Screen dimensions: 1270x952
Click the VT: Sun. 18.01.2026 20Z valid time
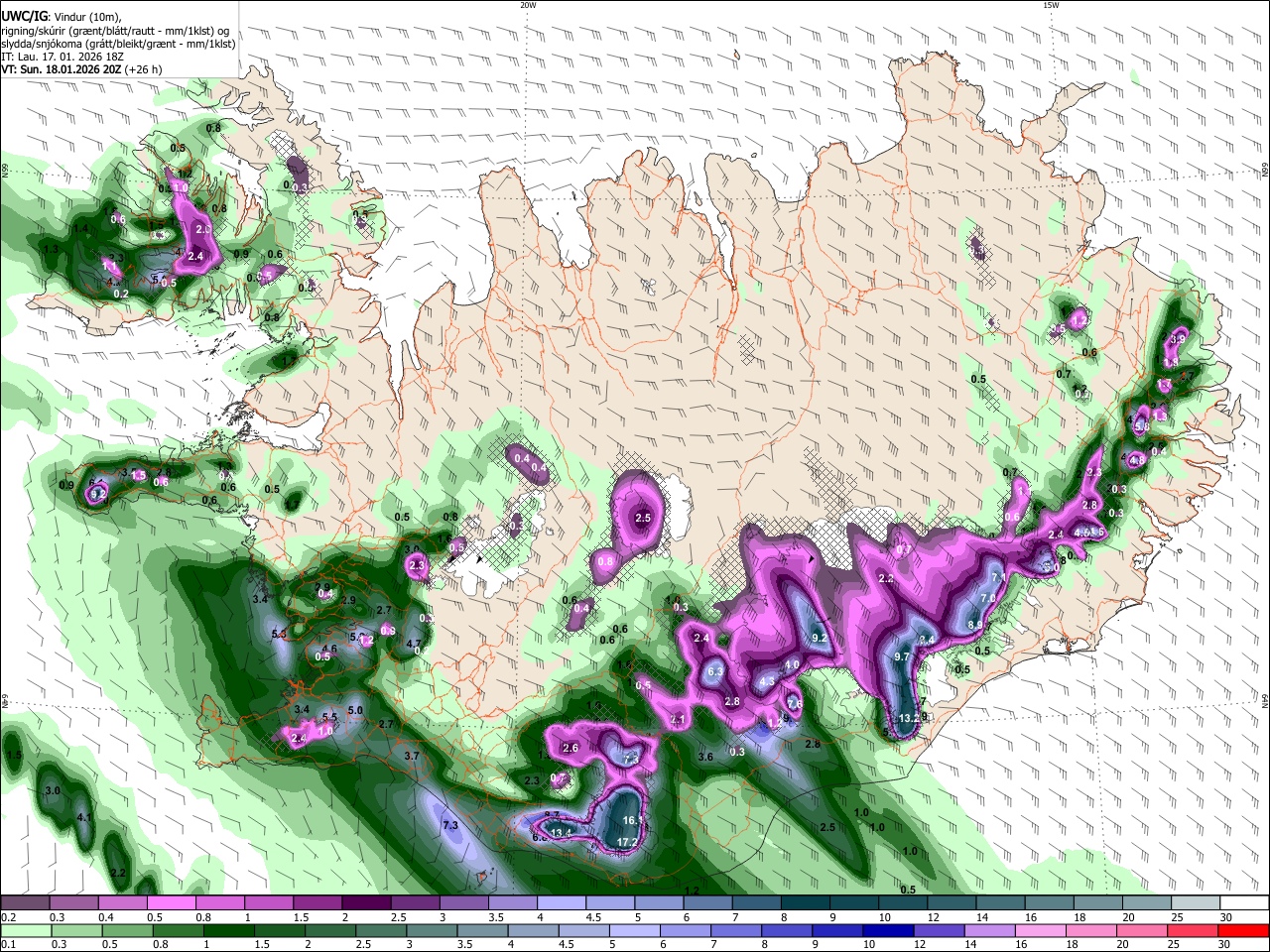[61, 69]
